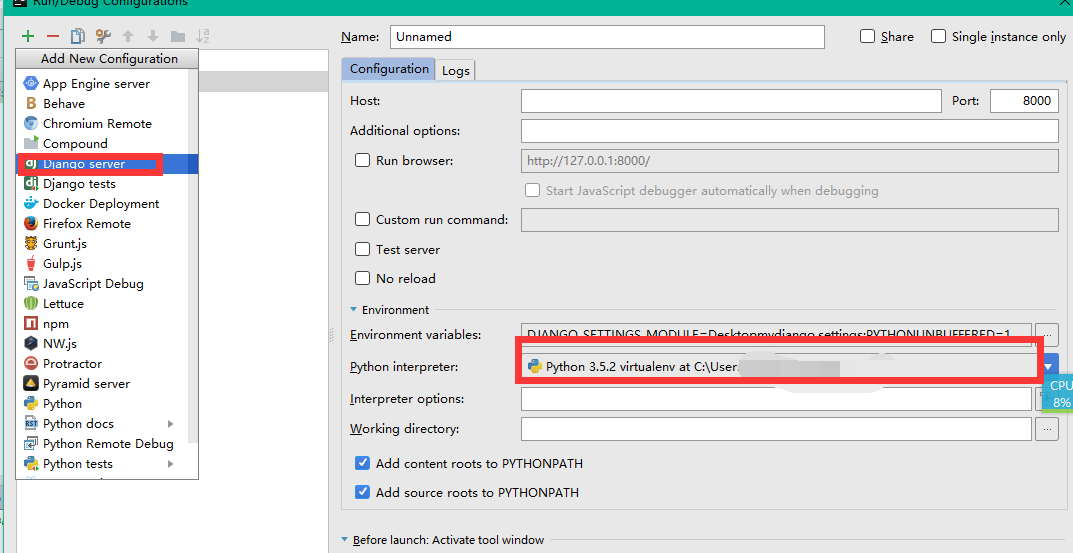Viewport: 1073px width, 553px height.
Task: Click the Move Down arrow icon
Action: coord(153,36)
